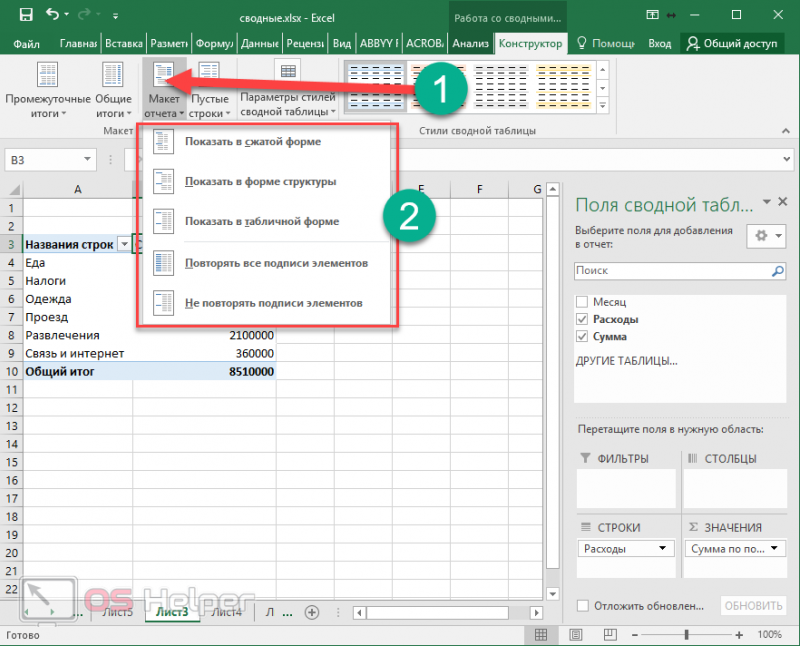Viewport: 800px width, 646px height.
Task: Zoom out with the minus button
Action: pos(635,635)
